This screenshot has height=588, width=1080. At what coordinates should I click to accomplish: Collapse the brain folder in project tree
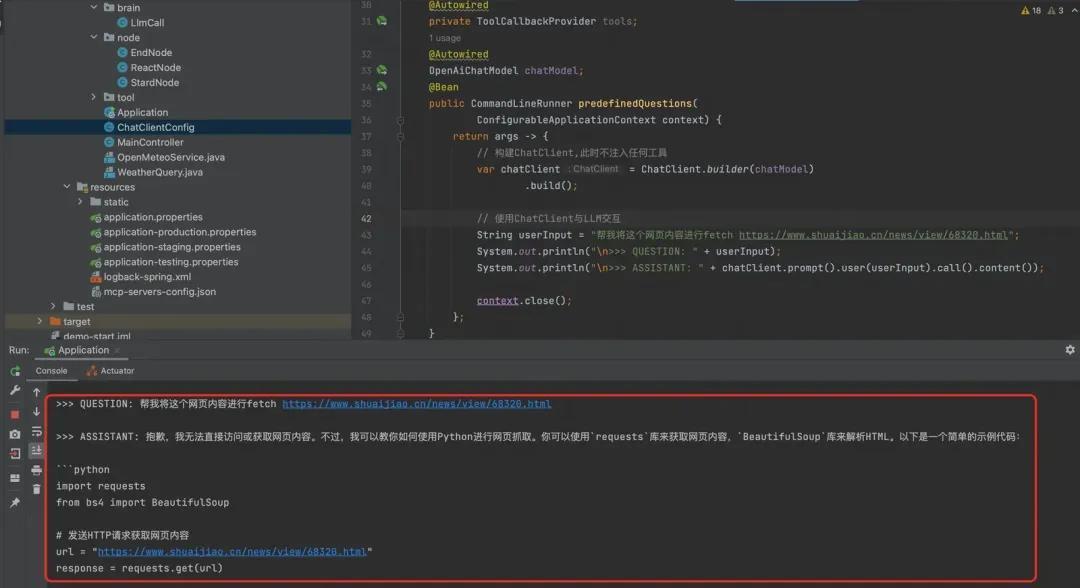(95, 8)
